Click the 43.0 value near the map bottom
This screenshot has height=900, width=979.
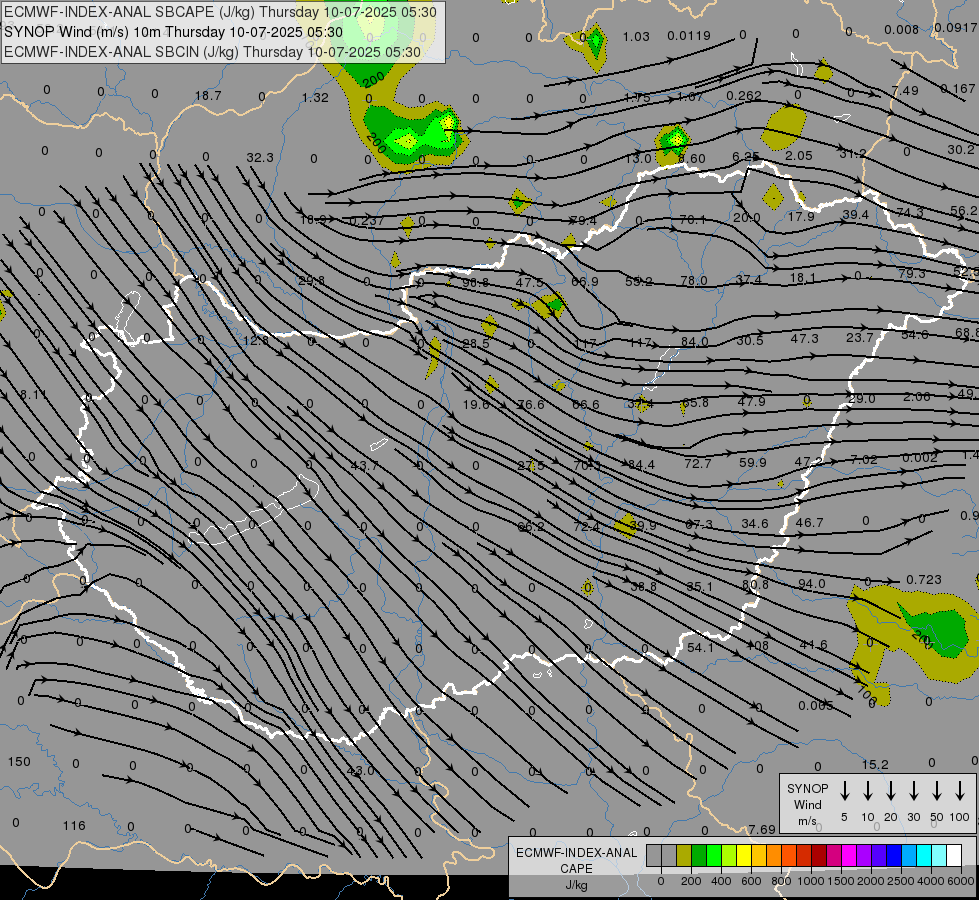click(360, 770)
